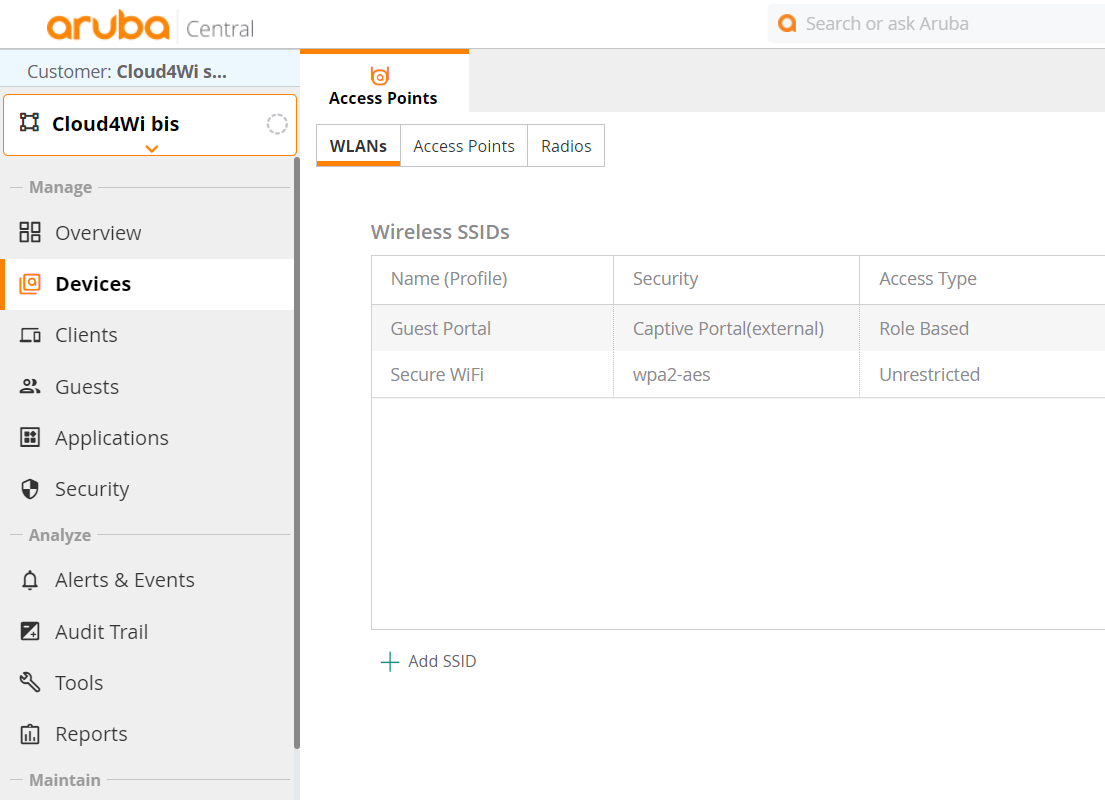Click the sidebar vertical scrollbar
Image resolution: width=1105 pixels, height=800 pixels.
[296, 450]
